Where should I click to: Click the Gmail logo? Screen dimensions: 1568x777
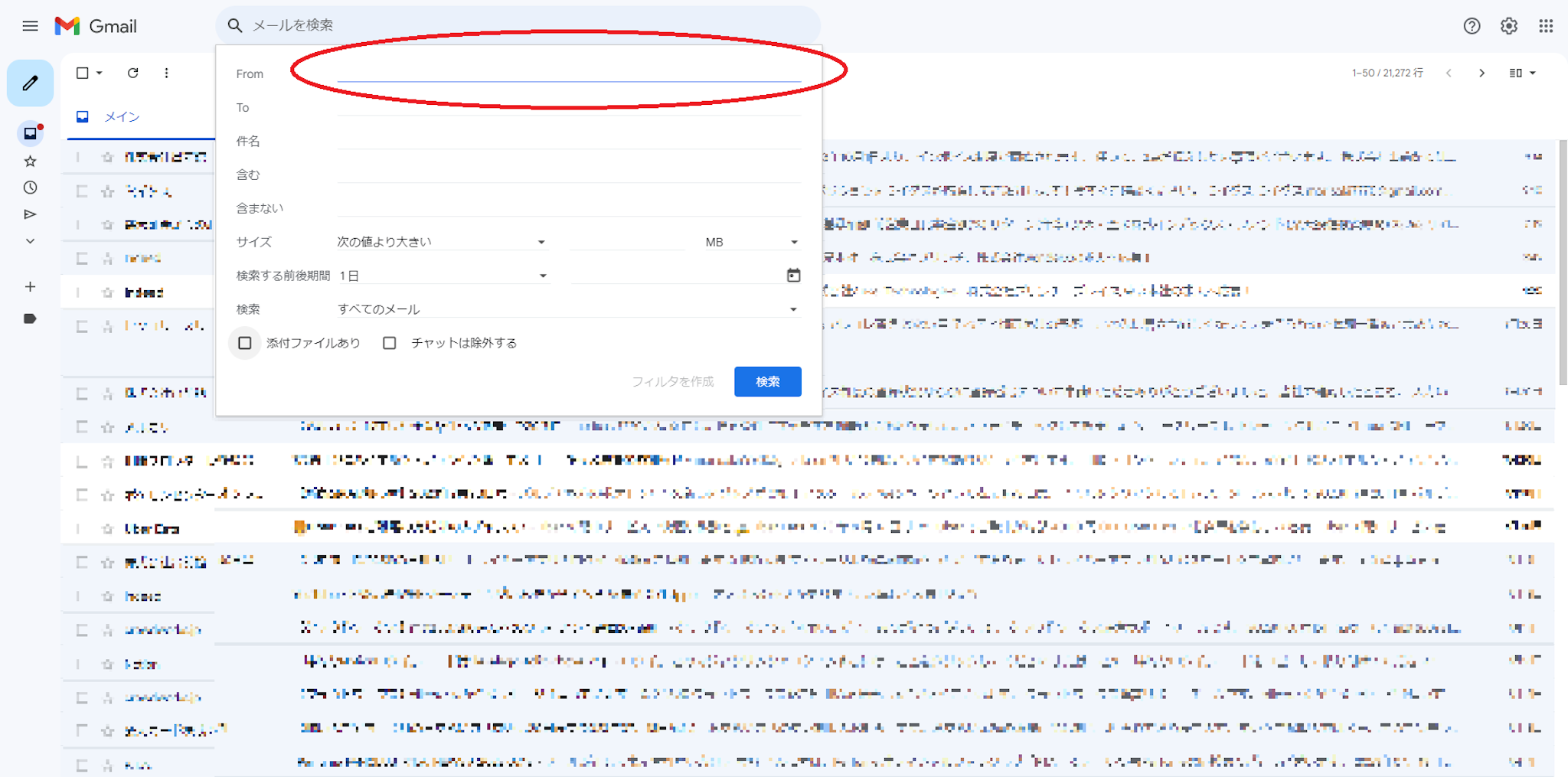96,26
